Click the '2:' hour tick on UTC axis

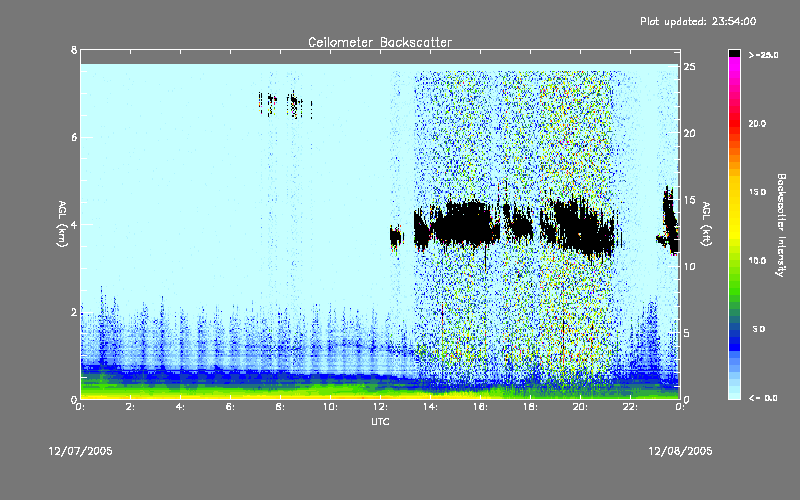point(130,407)
